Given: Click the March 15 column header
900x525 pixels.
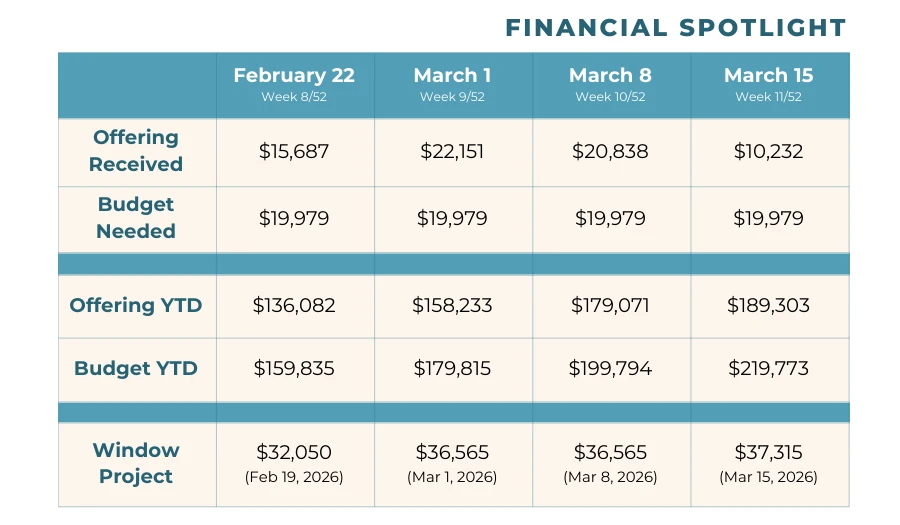Looking at the screenshot, I should tap(768, 76).
